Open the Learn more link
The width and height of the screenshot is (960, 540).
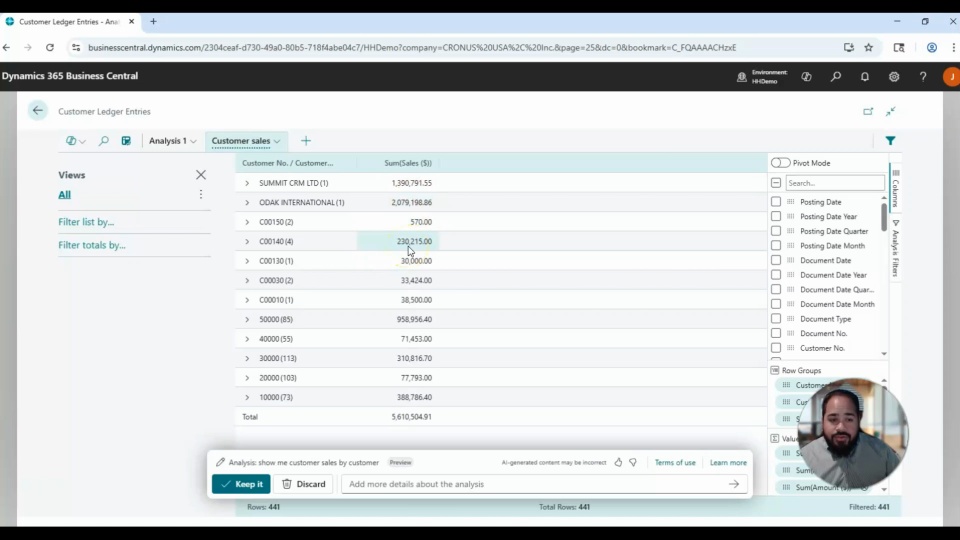pyautogui.click(x=728, y=462)
